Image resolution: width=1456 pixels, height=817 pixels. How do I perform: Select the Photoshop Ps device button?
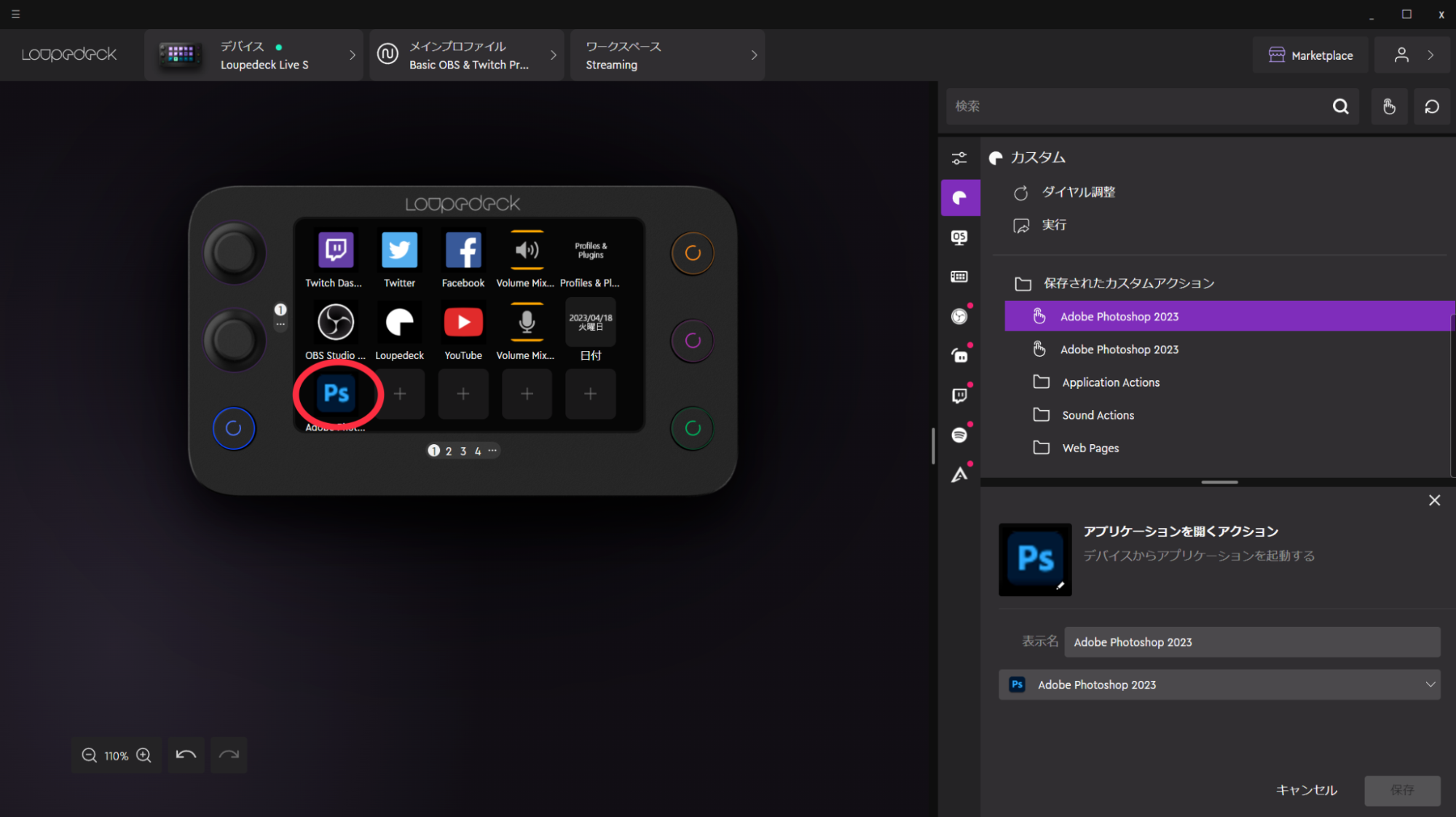(336, 394)
